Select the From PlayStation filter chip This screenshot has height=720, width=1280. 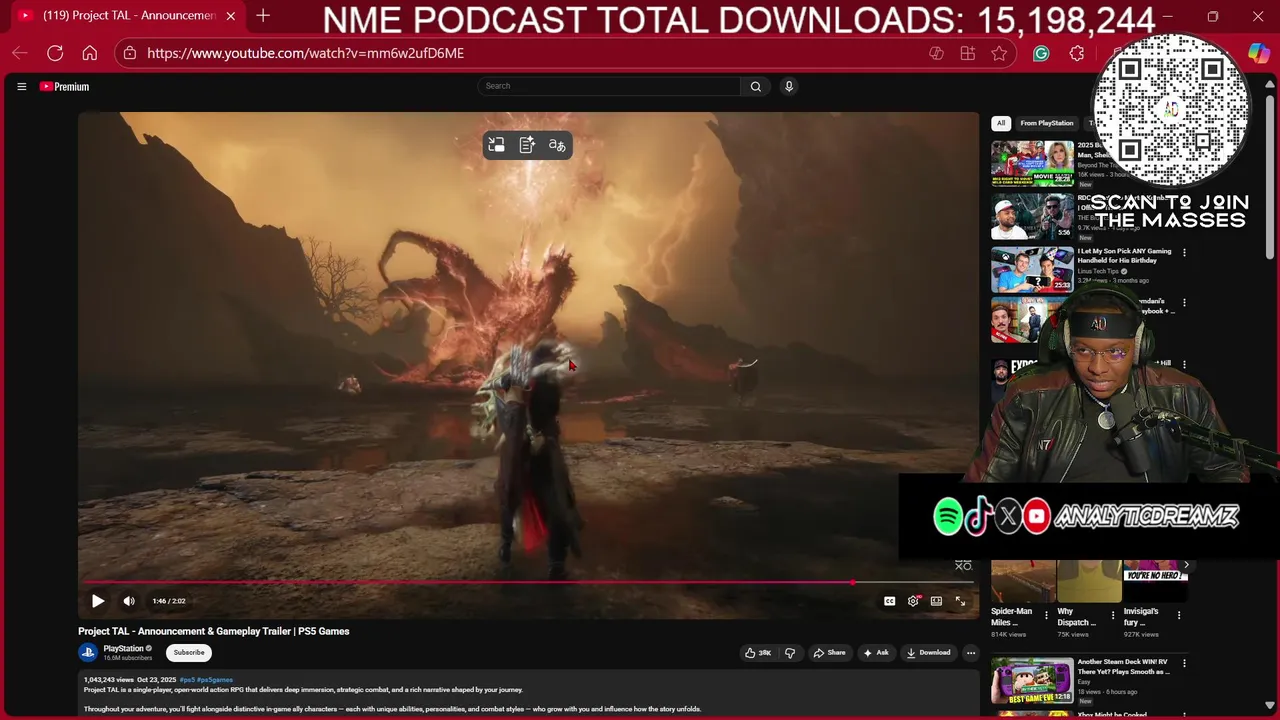[1047, 123]
